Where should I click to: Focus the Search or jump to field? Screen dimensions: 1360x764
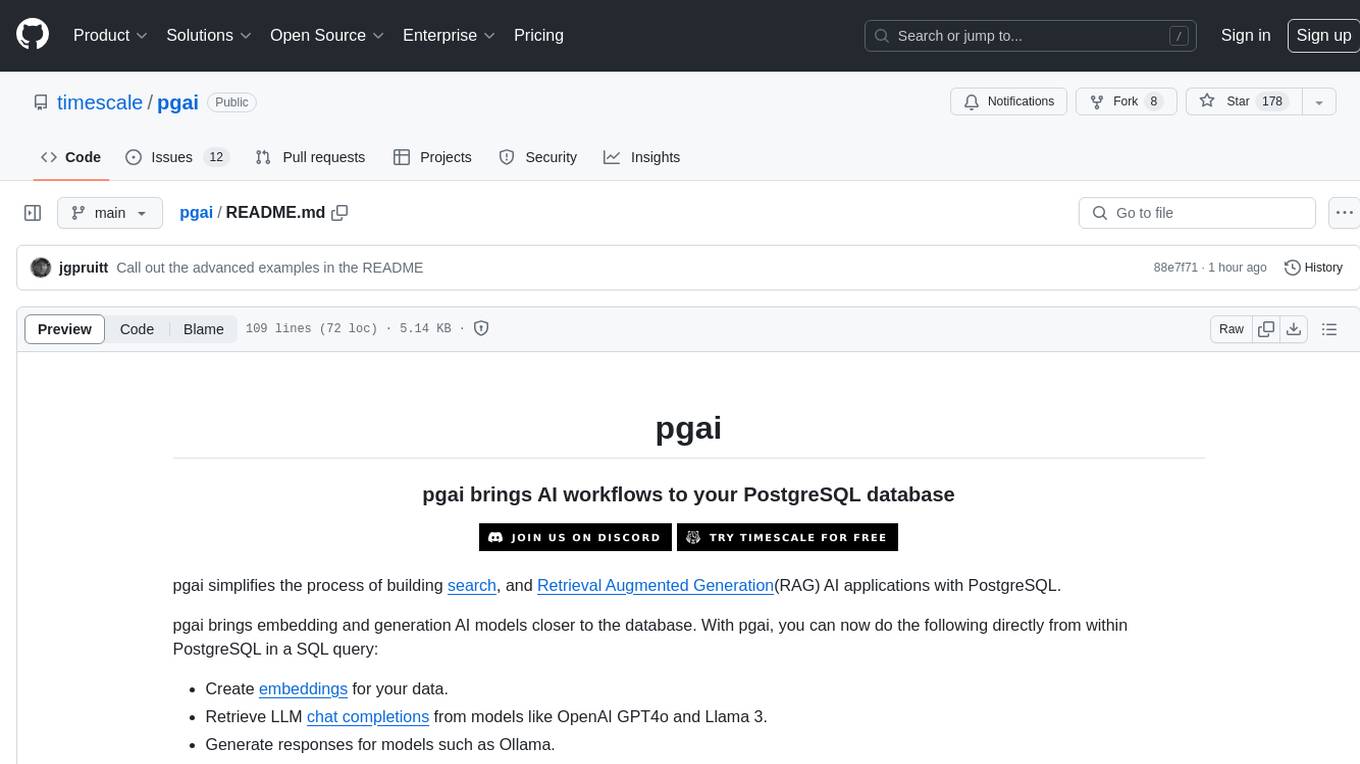tap(1030, 35)
